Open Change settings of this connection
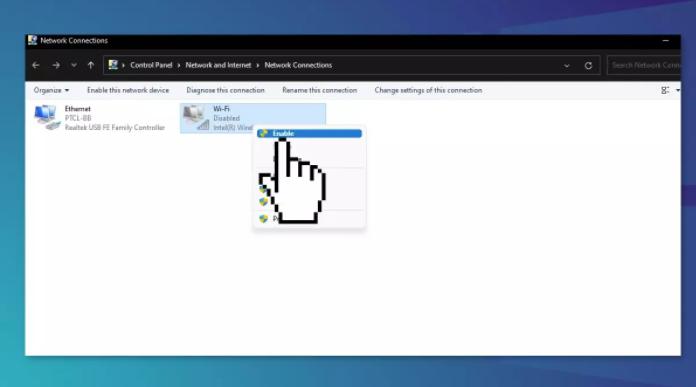 [428, 90]
